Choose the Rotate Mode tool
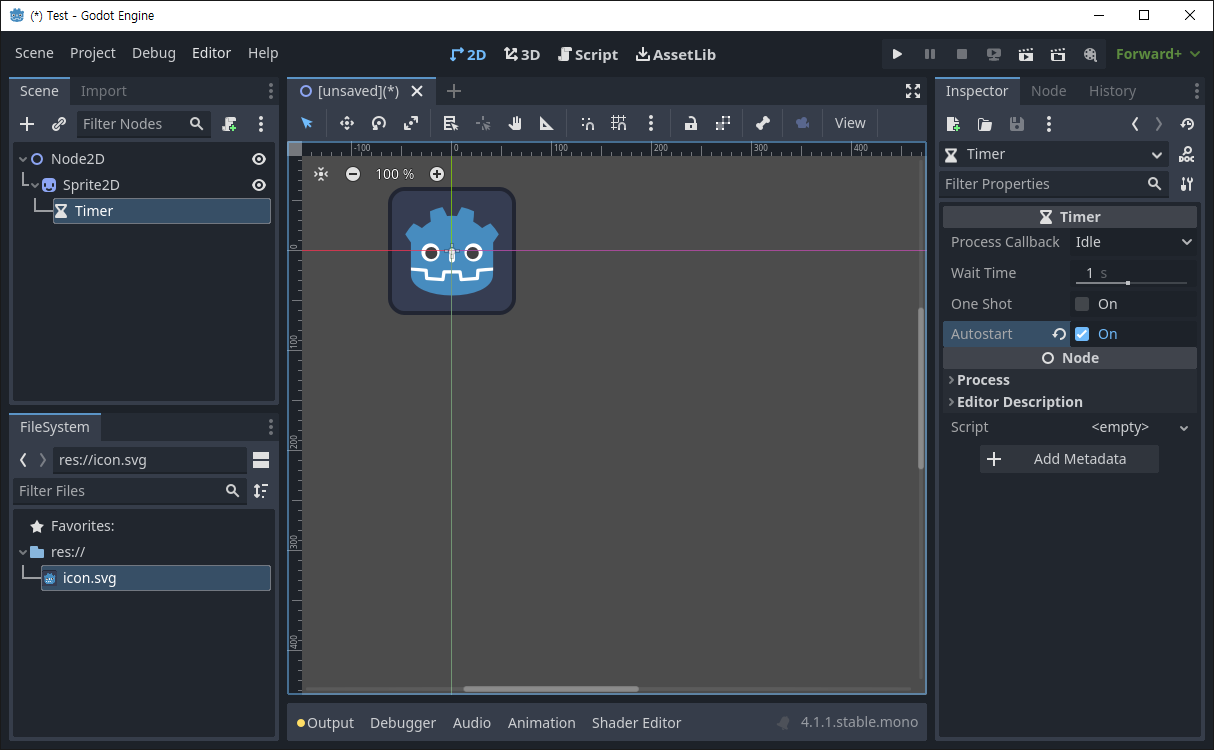Image resolution: width=1214 pixels, height=750 pixels. point(379,123)
